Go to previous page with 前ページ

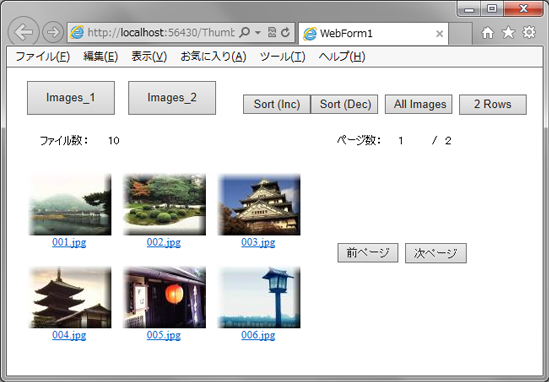click(368, 253)
